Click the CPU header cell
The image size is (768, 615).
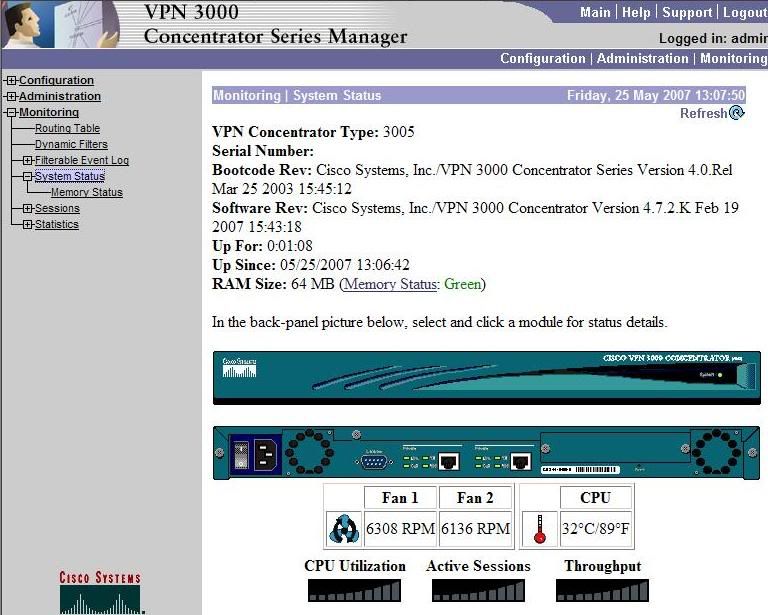pyautogui.click(x=596, y=498)
